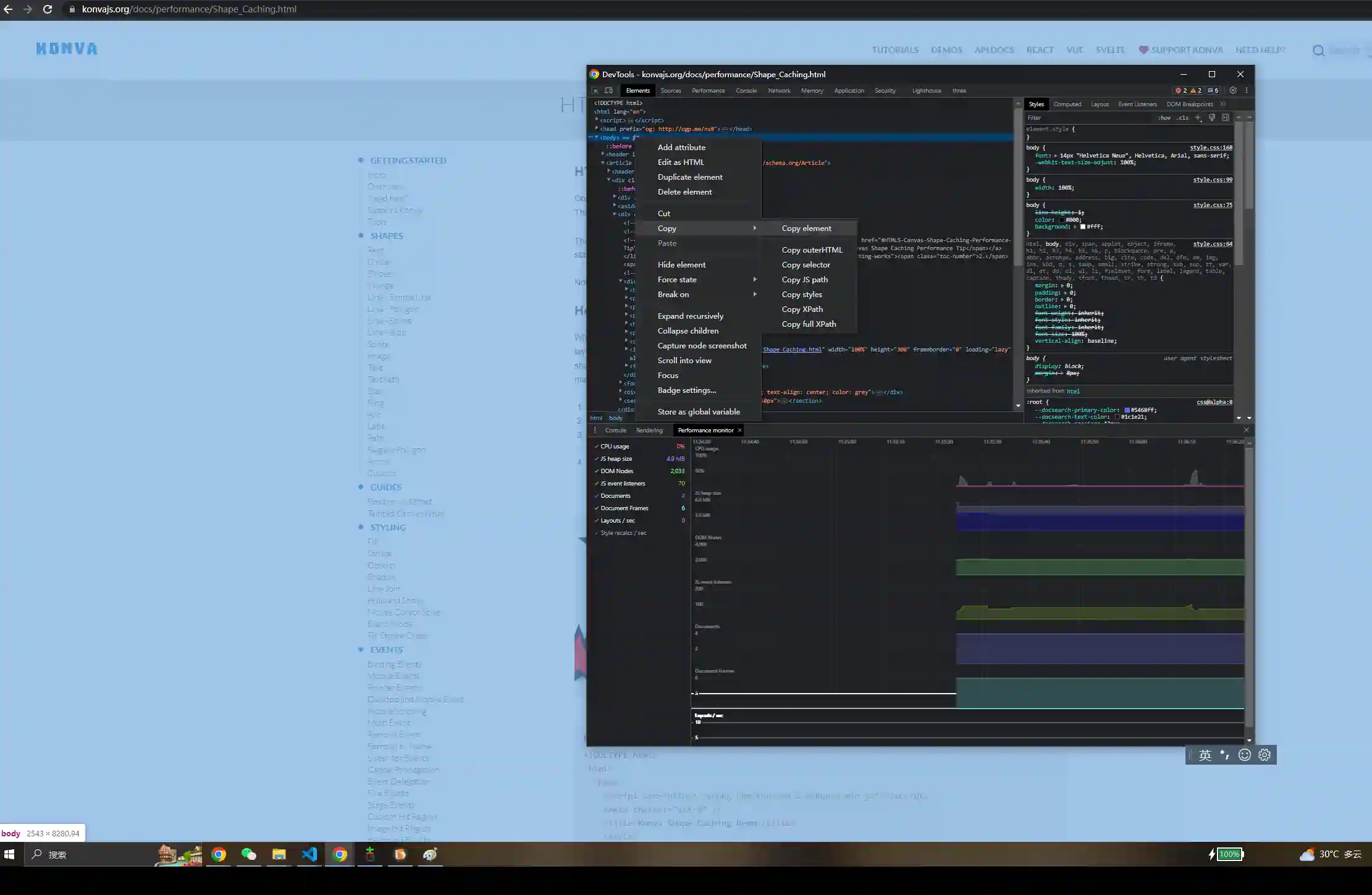Image resolution: width=1372 pixels, height=895 pixels.
Task: Show more Styles pane tabs chevron
Action: [x=1223, y=104]
